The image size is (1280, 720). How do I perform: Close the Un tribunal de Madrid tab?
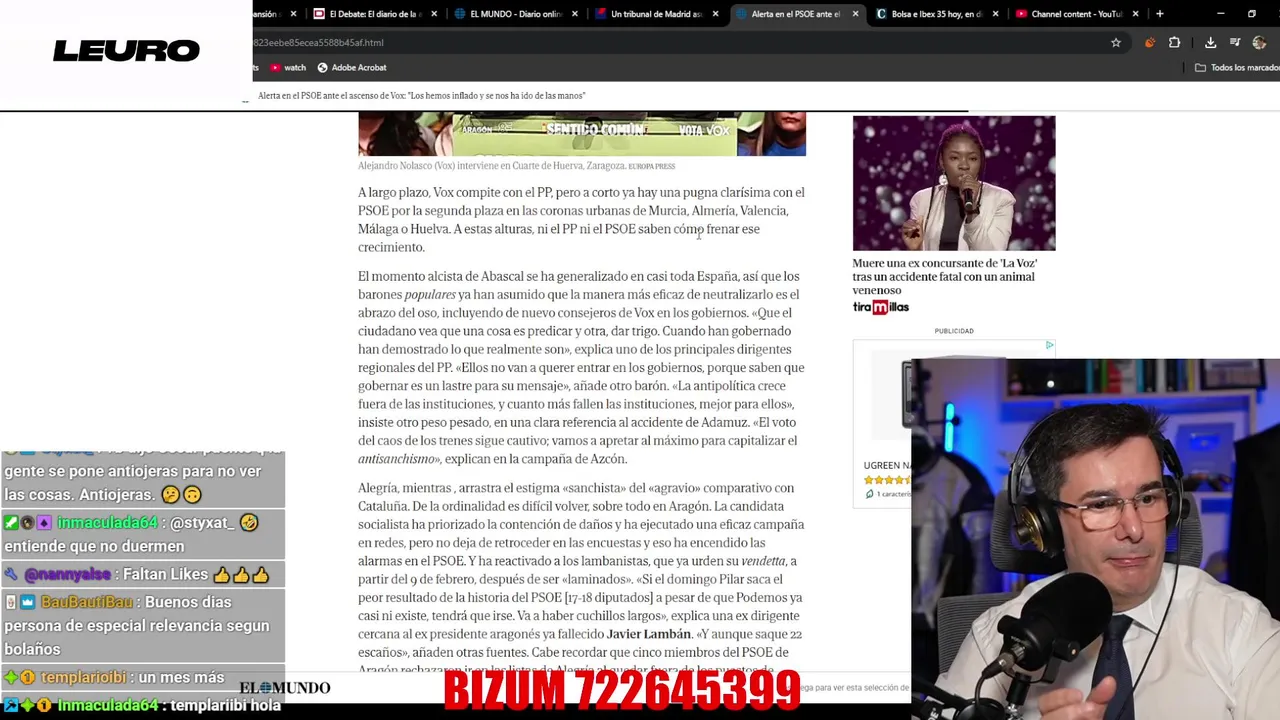(715, 14)
